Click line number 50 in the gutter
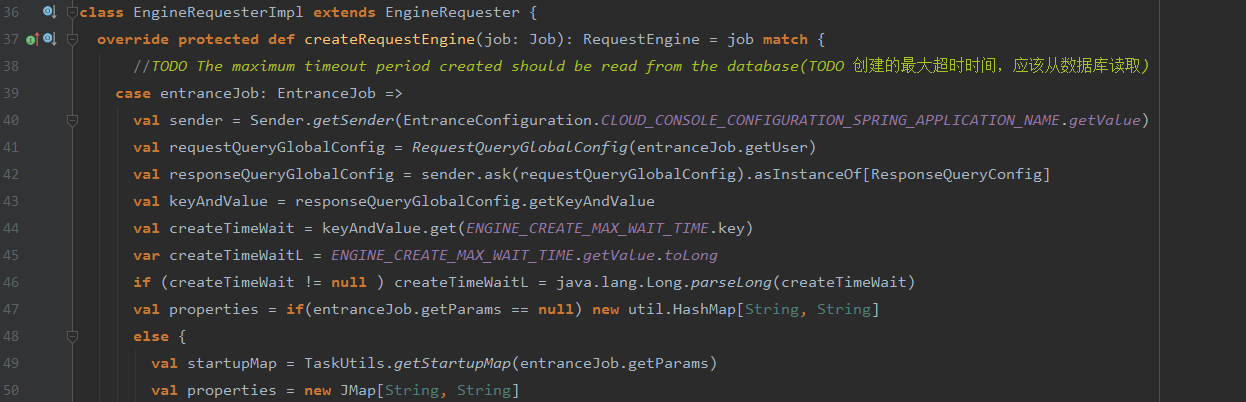 [x=11, y=390]
